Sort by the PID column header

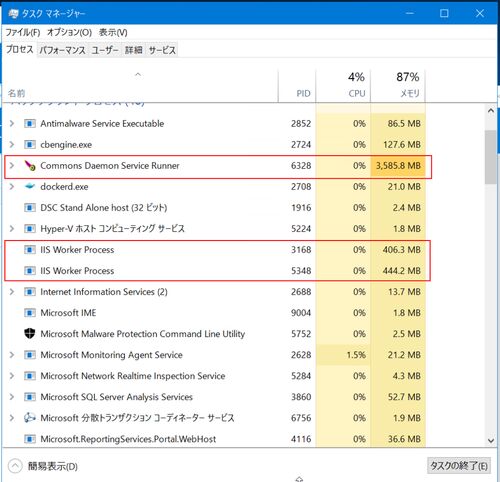tap(297, 86)
